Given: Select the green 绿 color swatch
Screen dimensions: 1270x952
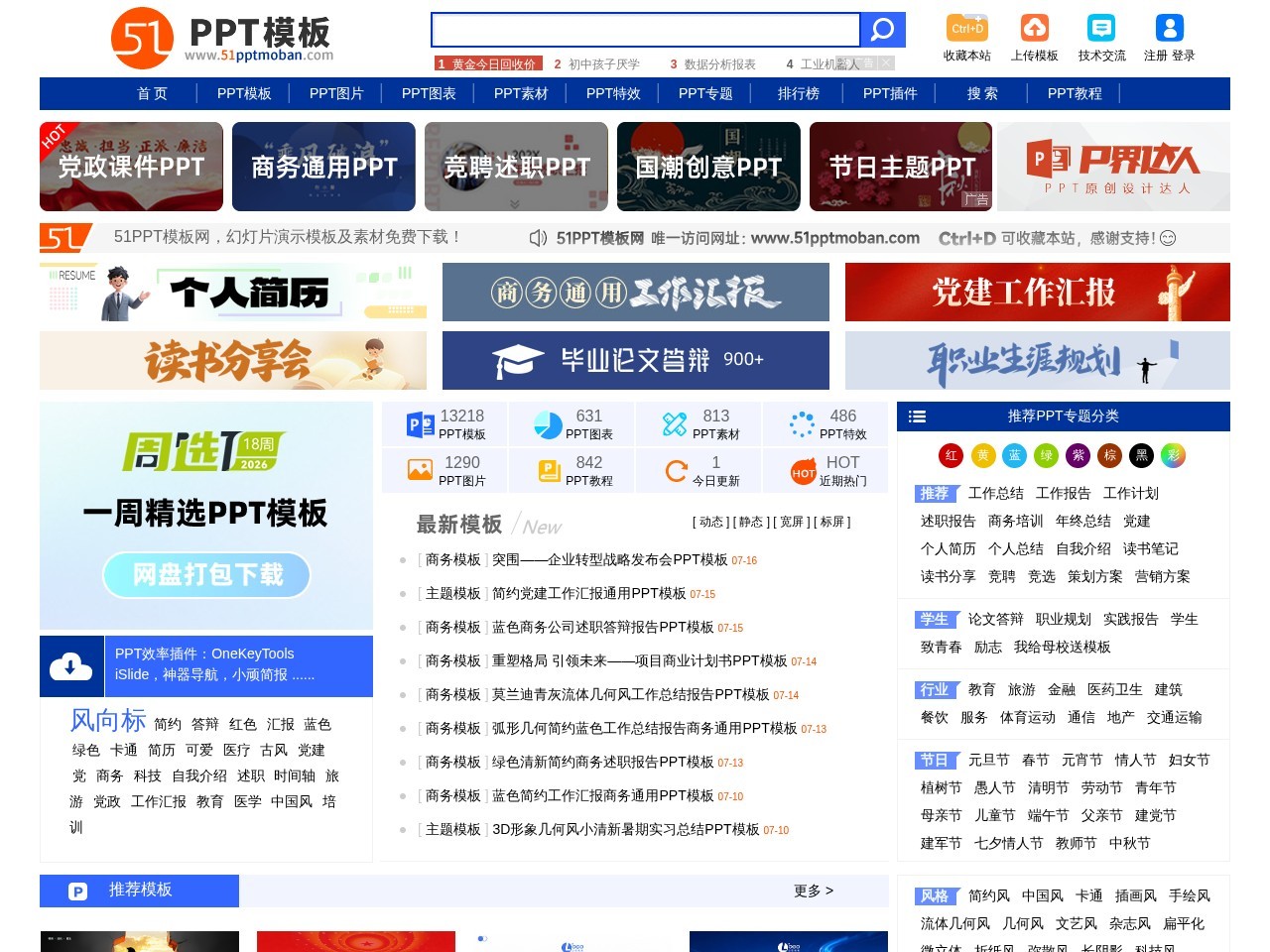Looking at the screenshot, I should click(x=1046, y=455).
